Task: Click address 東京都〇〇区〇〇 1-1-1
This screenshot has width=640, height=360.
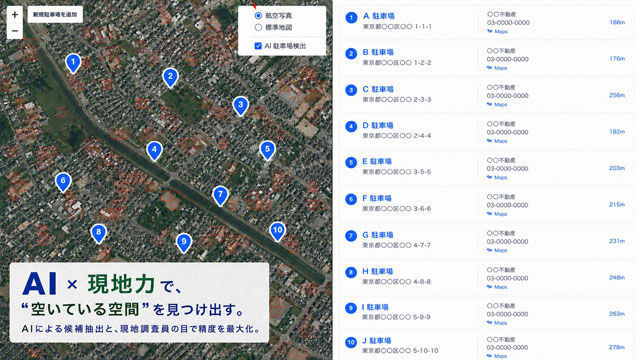Action: [x=397, y=27]
